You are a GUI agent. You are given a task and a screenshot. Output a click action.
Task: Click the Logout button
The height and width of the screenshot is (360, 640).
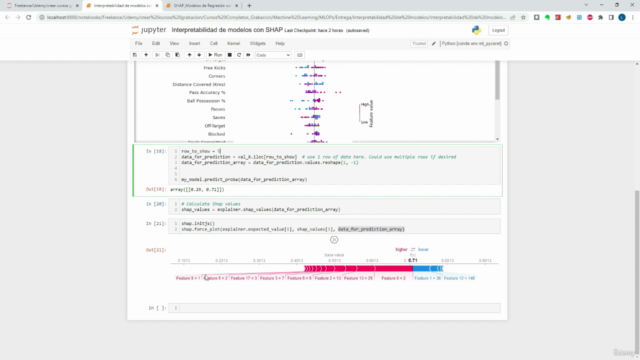pos(498,30)
